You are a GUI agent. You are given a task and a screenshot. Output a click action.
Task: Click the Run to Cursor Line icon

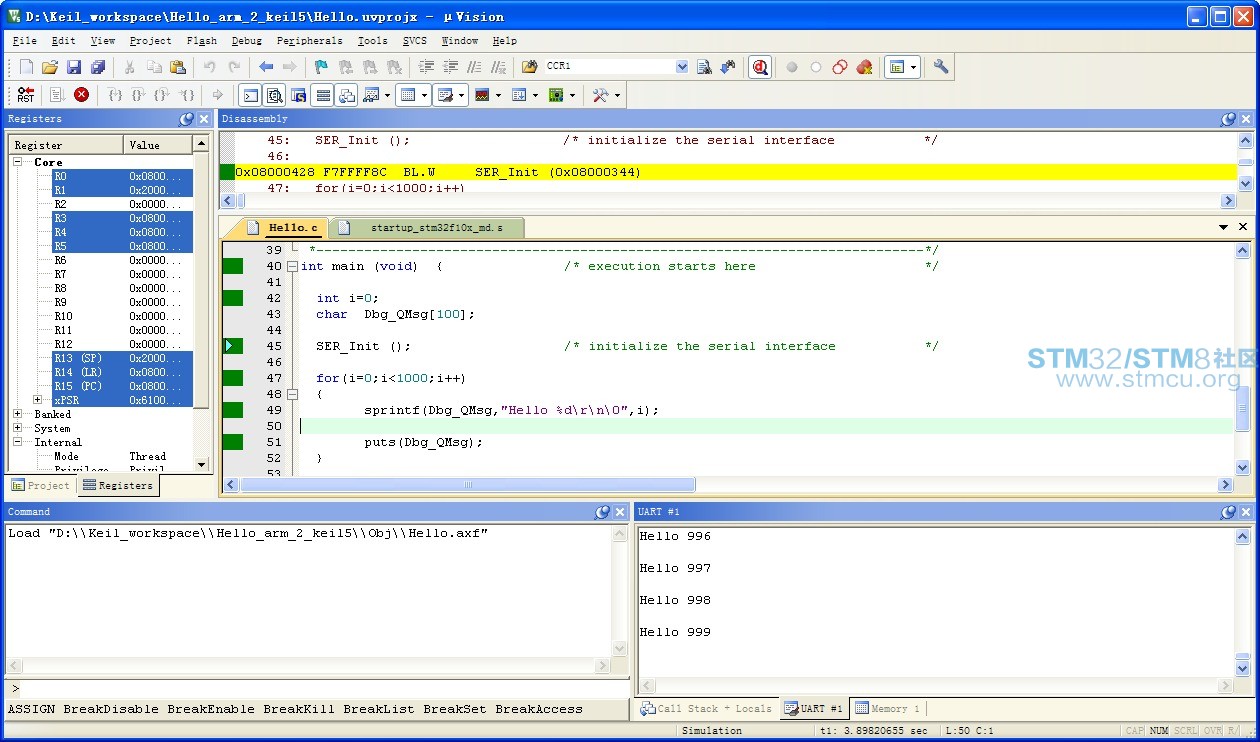(187, 95)
